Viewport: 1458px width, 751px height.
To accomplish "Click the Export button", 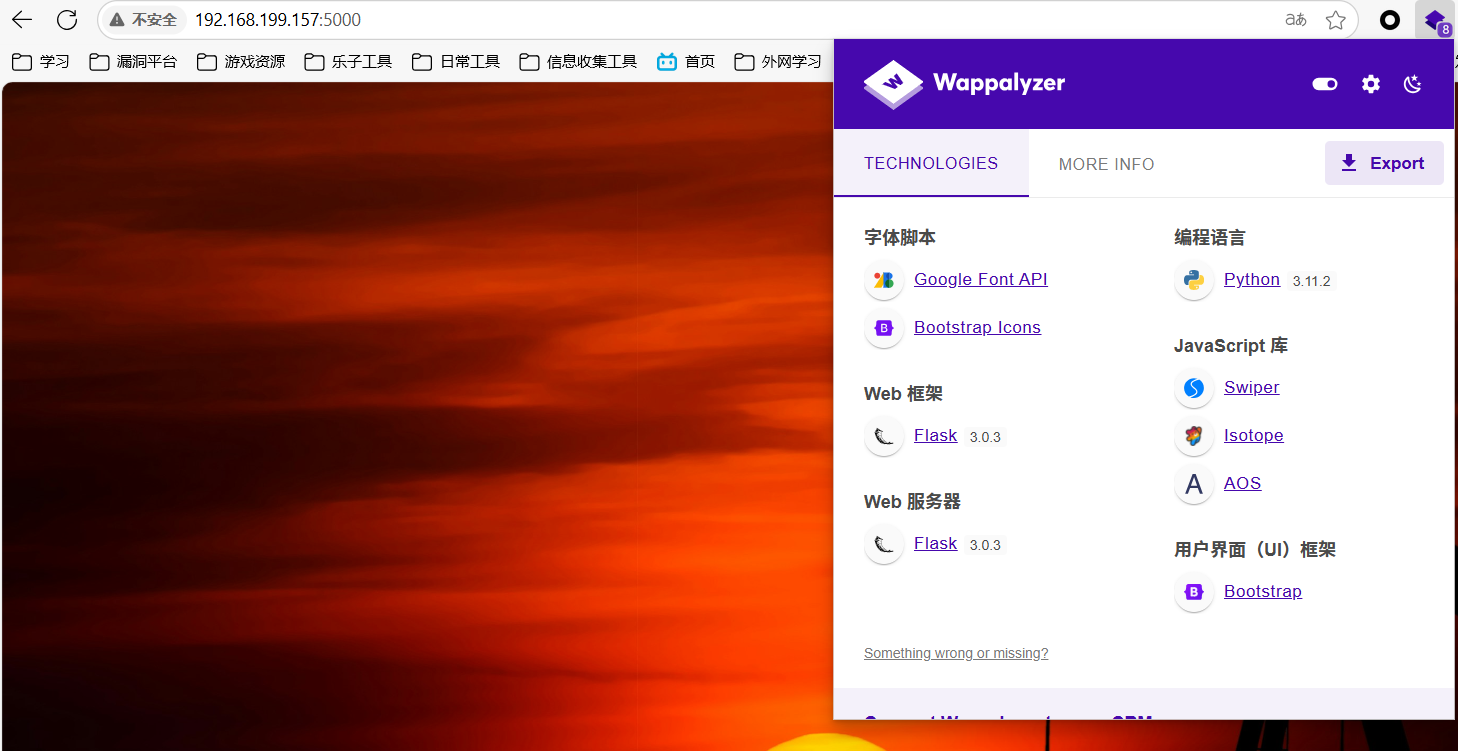I will click(1384, 163).
